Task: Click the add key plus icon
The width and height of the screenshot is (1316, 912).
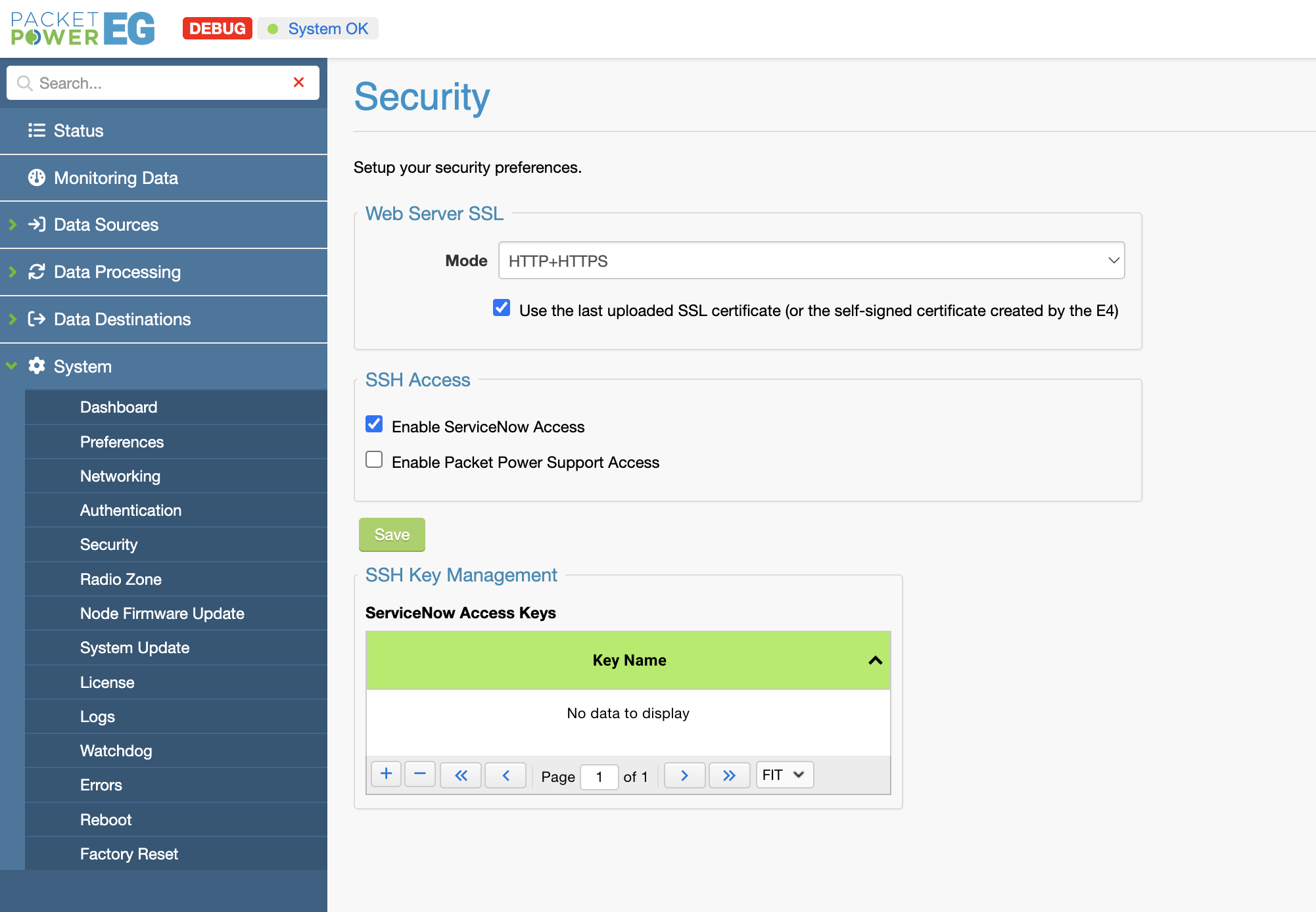Action: (386, 775)
